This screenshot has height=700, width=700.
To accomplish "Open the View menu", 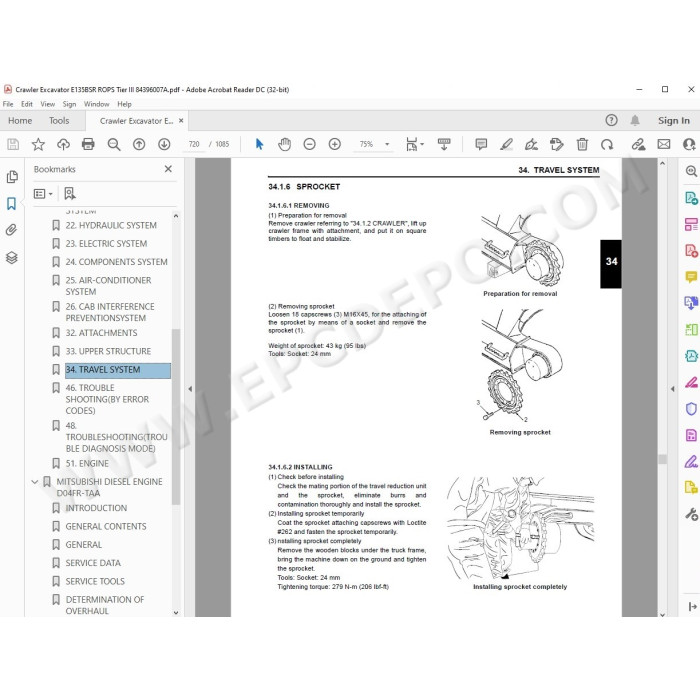I will (x=48, y=104).
